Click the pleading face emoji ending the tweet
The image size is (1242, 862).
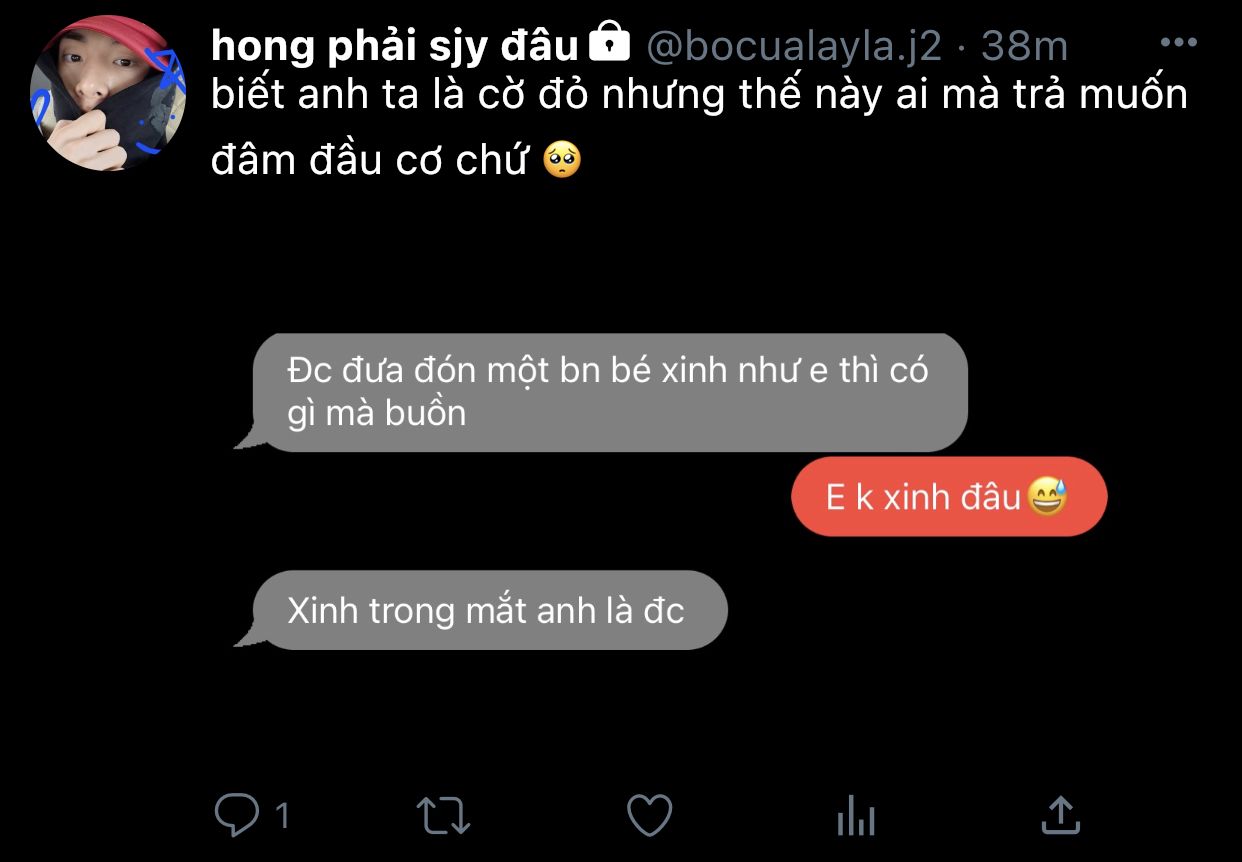click(x=561, y=159)
